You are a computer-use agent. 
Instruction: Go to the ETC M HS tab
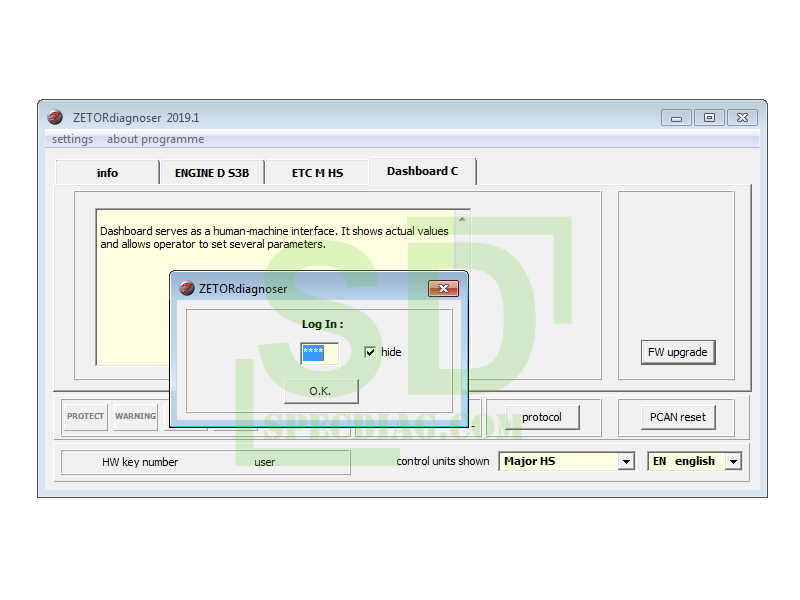(317, 173)
